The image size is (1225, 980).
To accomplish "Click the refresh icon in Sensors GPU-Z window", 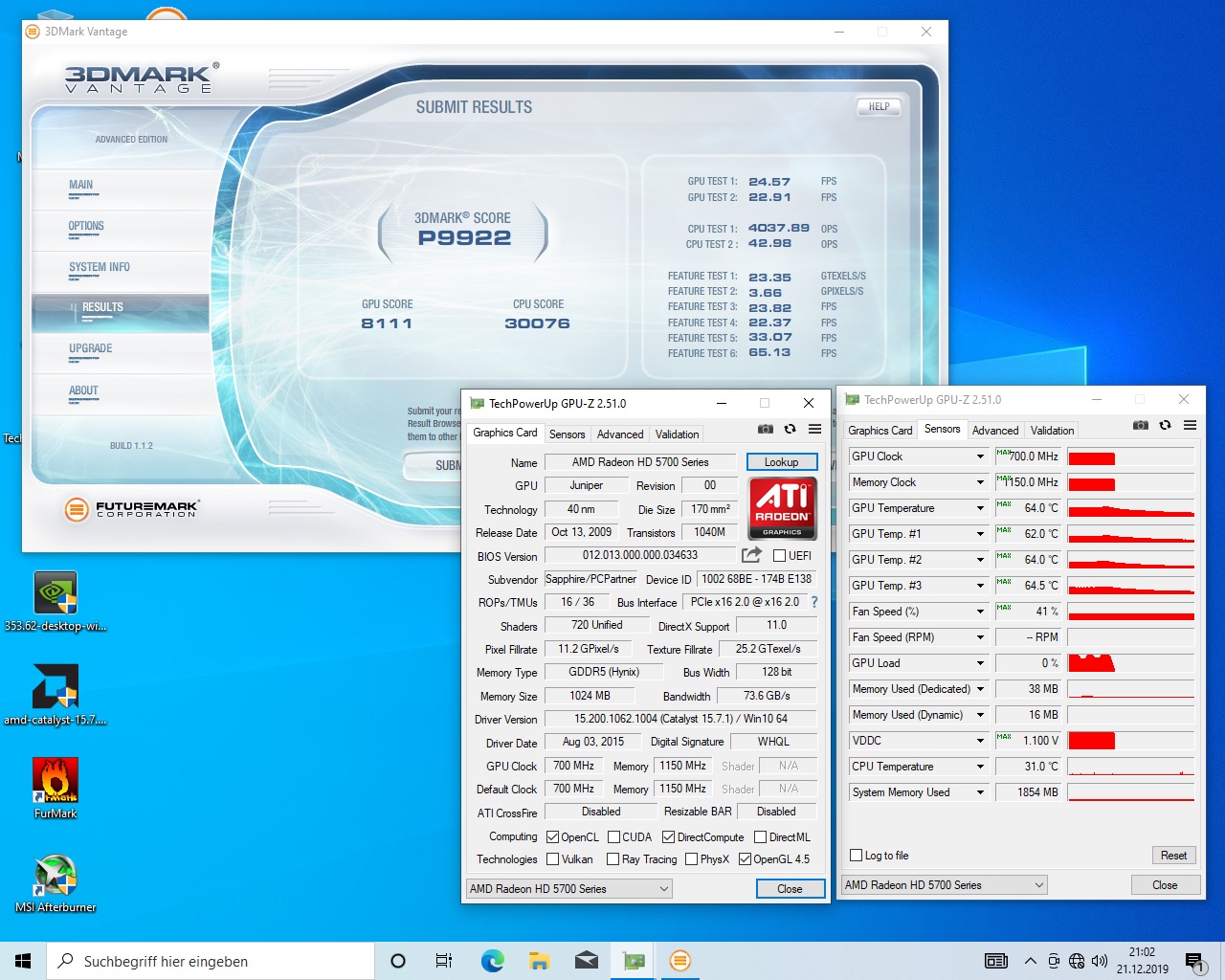I will (x=1165, y=425).
